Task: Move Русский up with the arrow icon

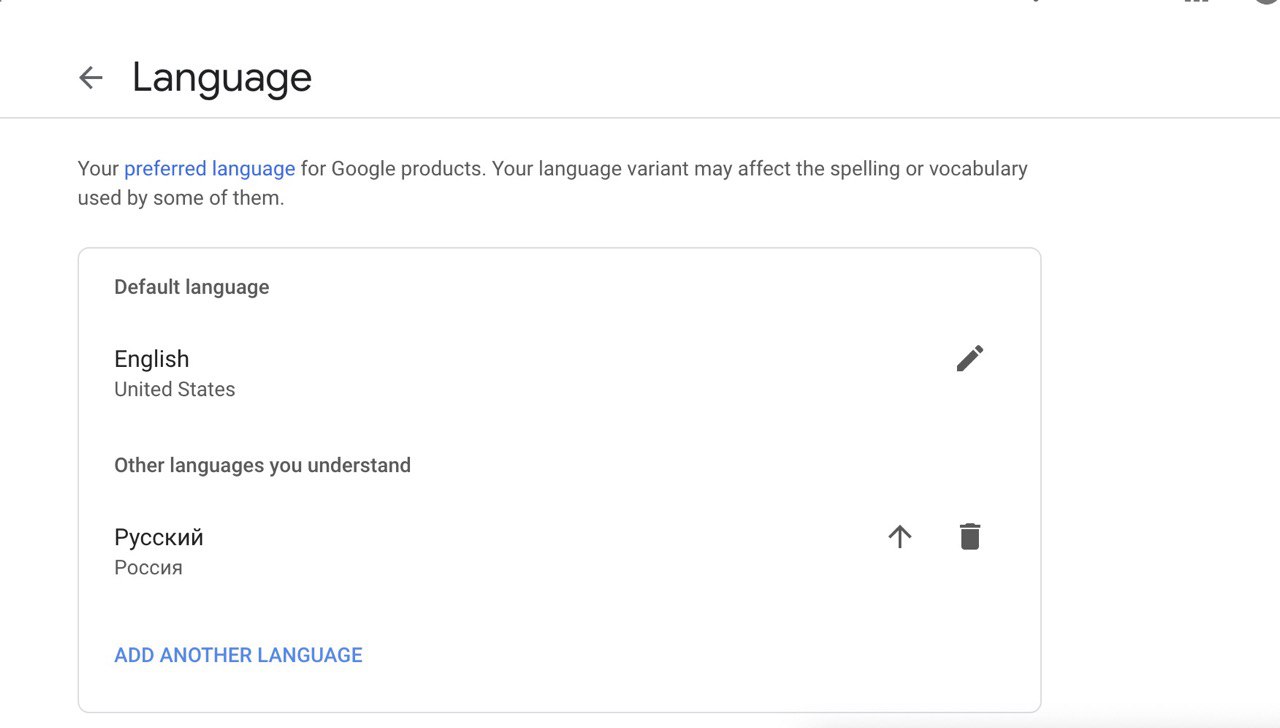Action: [900, 537]
